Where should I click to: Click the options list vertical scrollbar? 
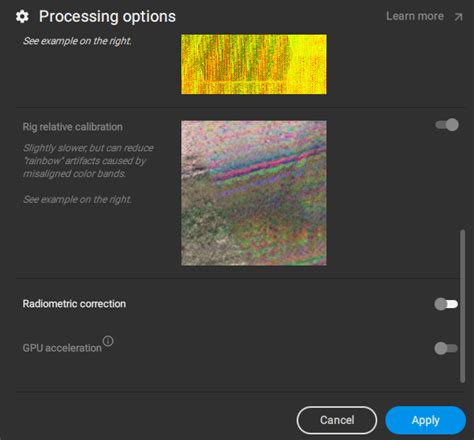coord(462,306)
